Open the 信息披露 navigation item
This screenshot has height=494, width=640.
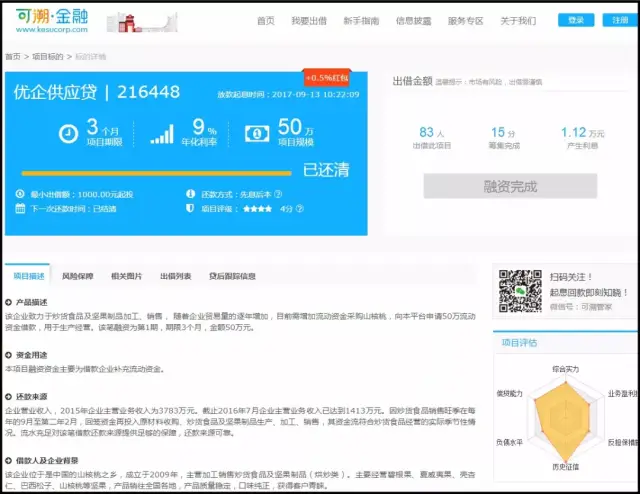(x=413, y=20)
